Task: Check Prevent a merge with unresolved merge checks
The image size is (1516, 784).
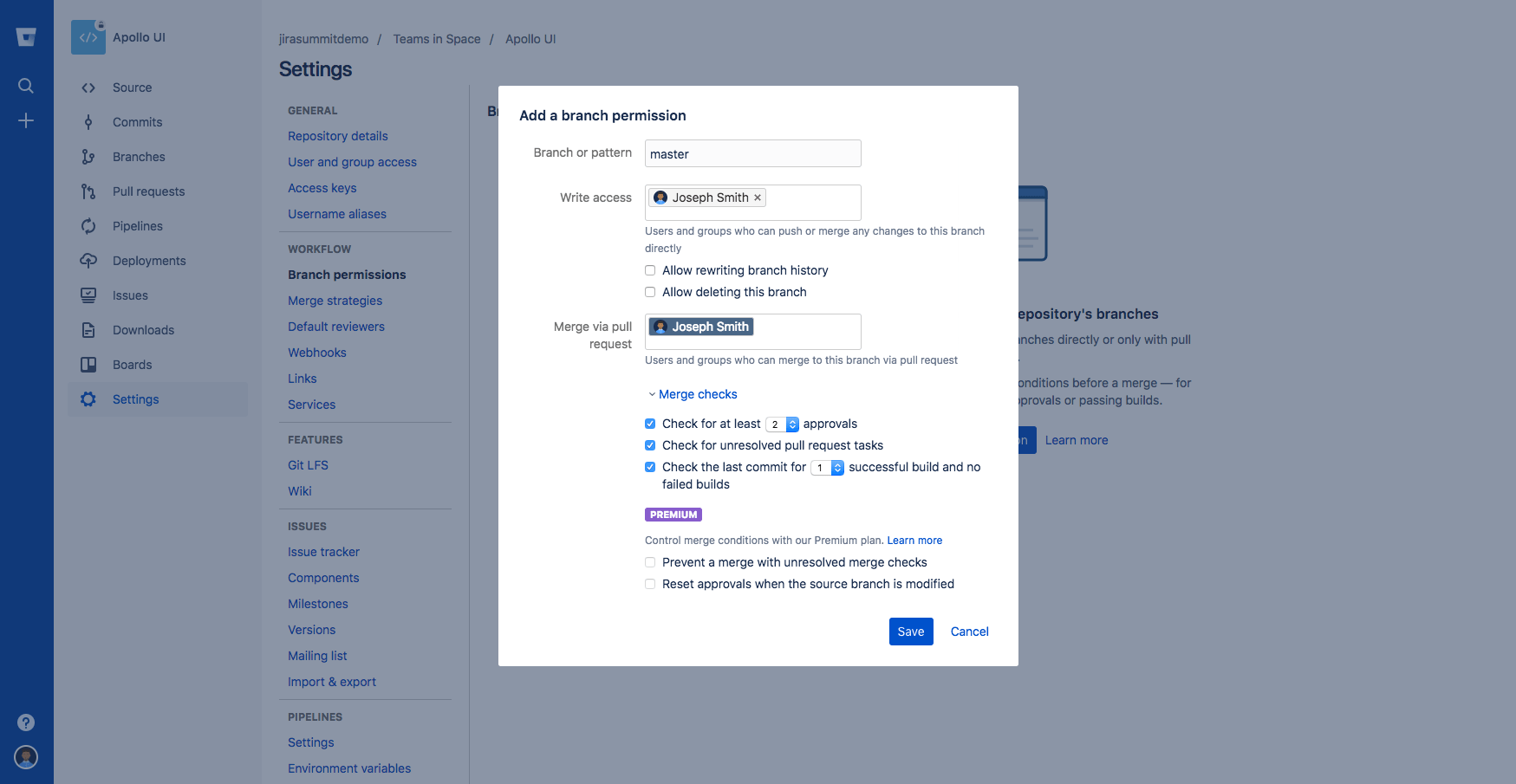Action: (x=650, y=562)
